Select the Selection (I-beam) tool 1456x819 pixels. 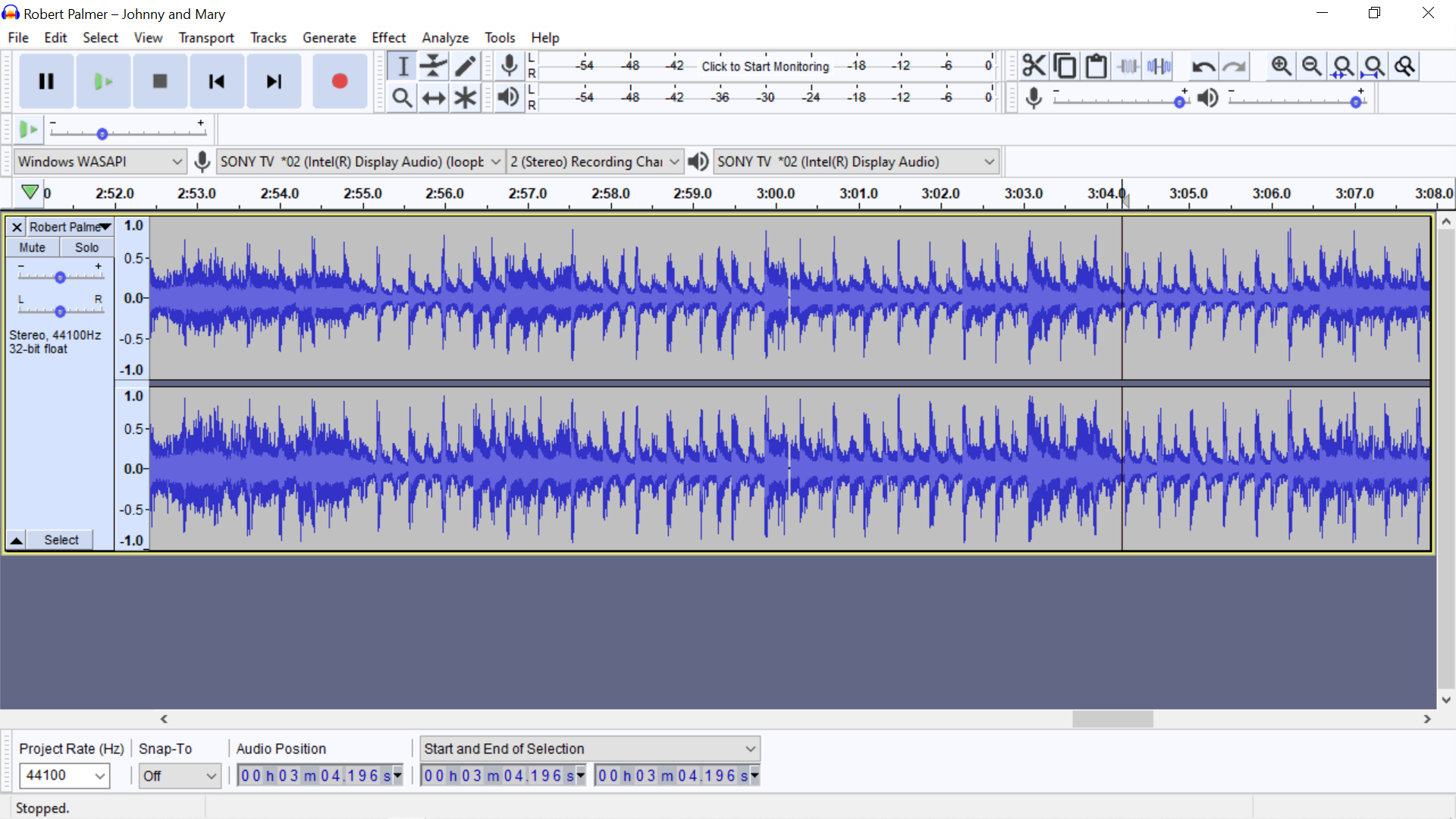(x=403, y=66)
